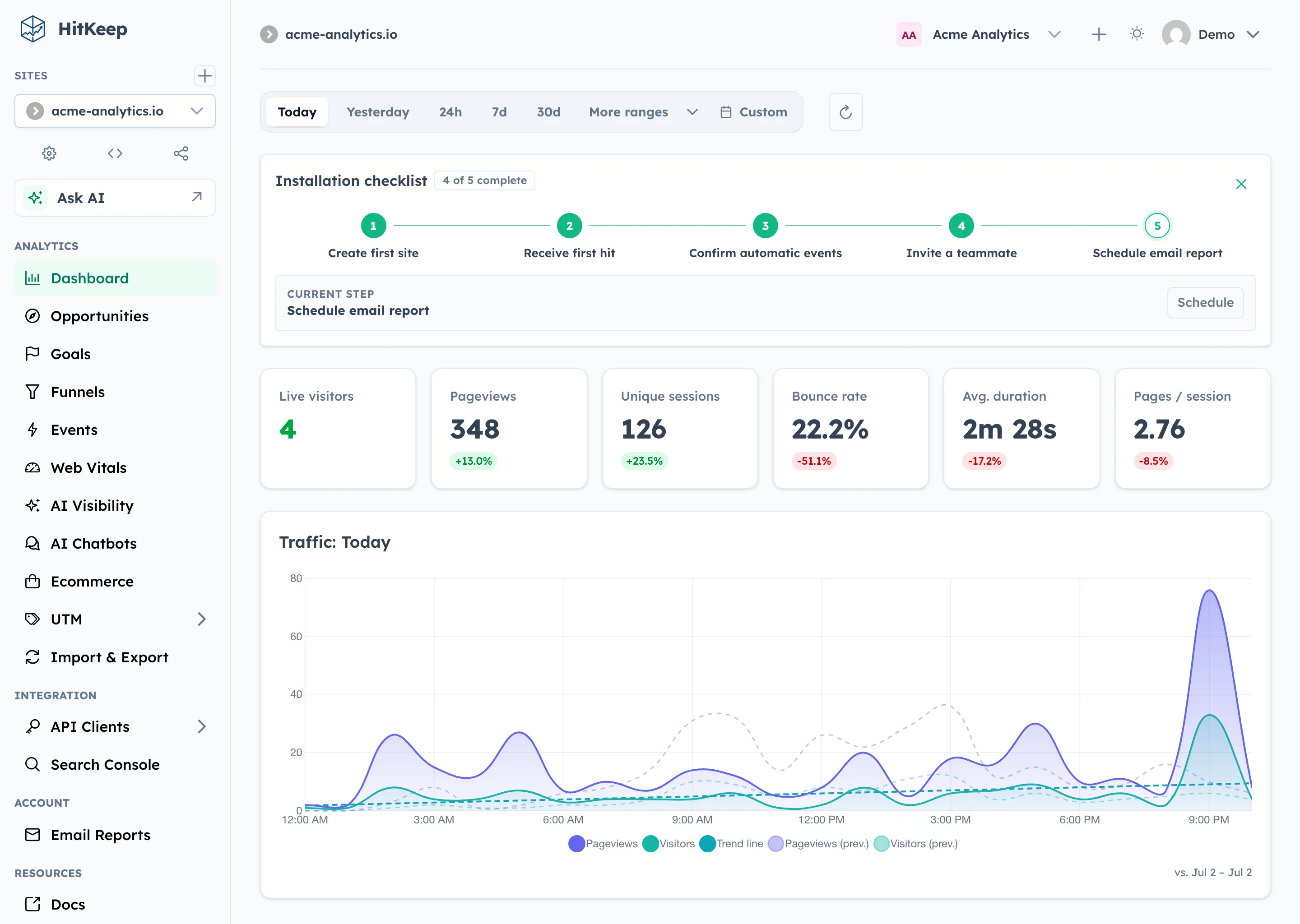Select the Custom date range
The height and width of the screenshot is (924, 1300).
[753, 112]
